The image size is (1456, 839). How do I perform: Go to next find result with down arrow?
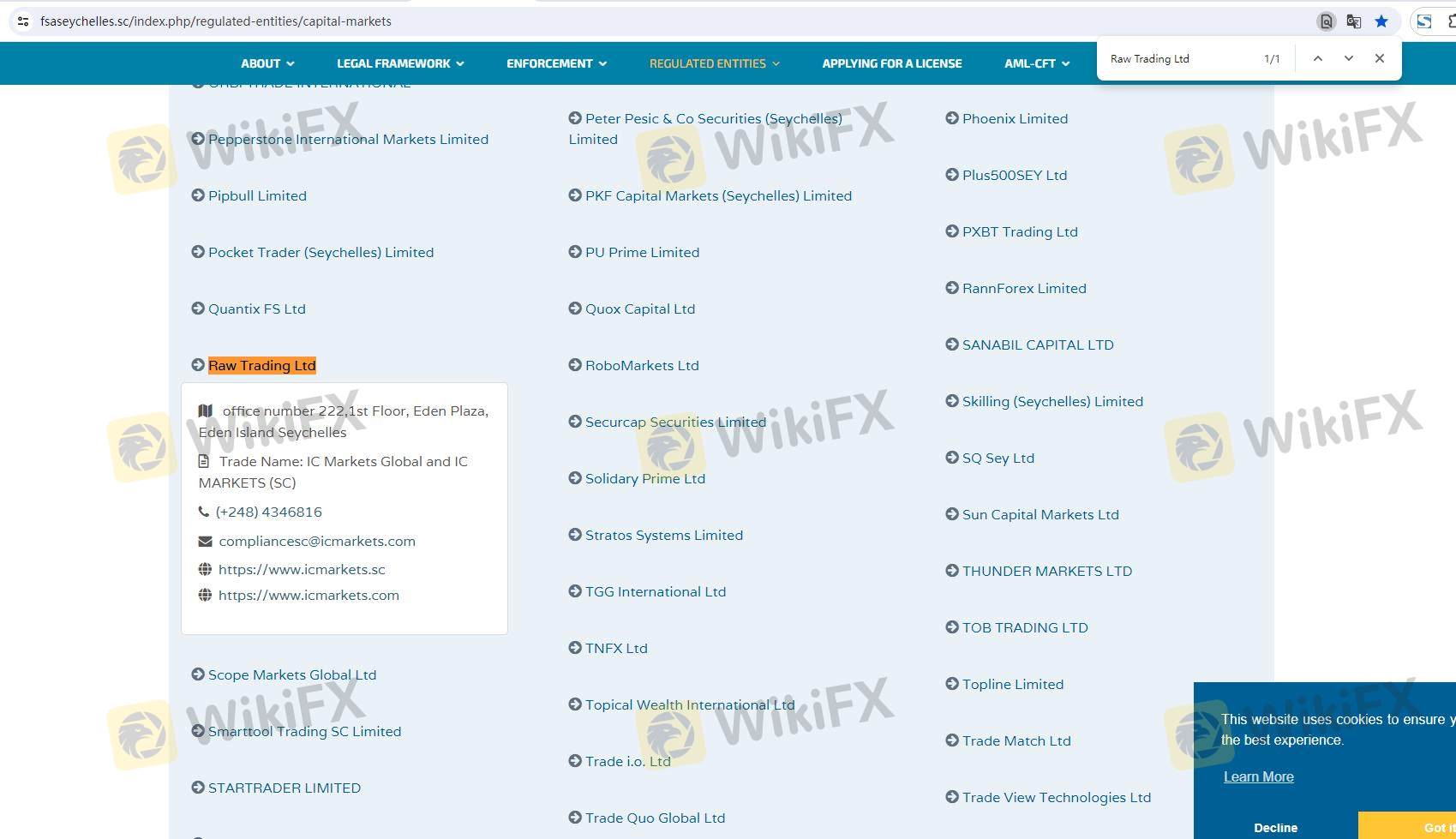(1349, 58)
